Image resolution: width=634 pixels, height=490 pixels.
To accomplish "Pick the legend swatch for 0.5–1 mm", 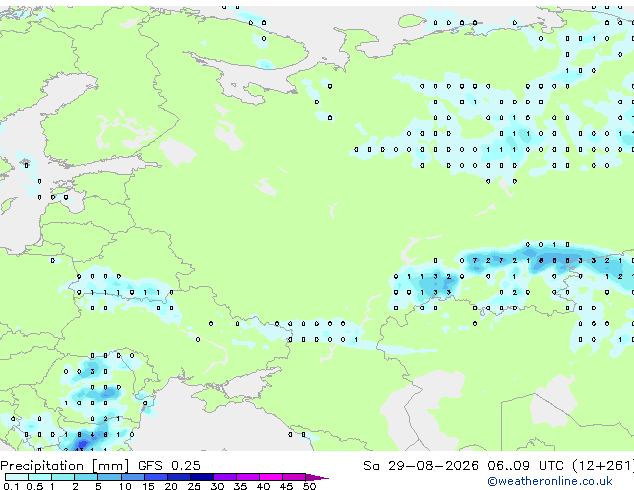I will point(40,477).
